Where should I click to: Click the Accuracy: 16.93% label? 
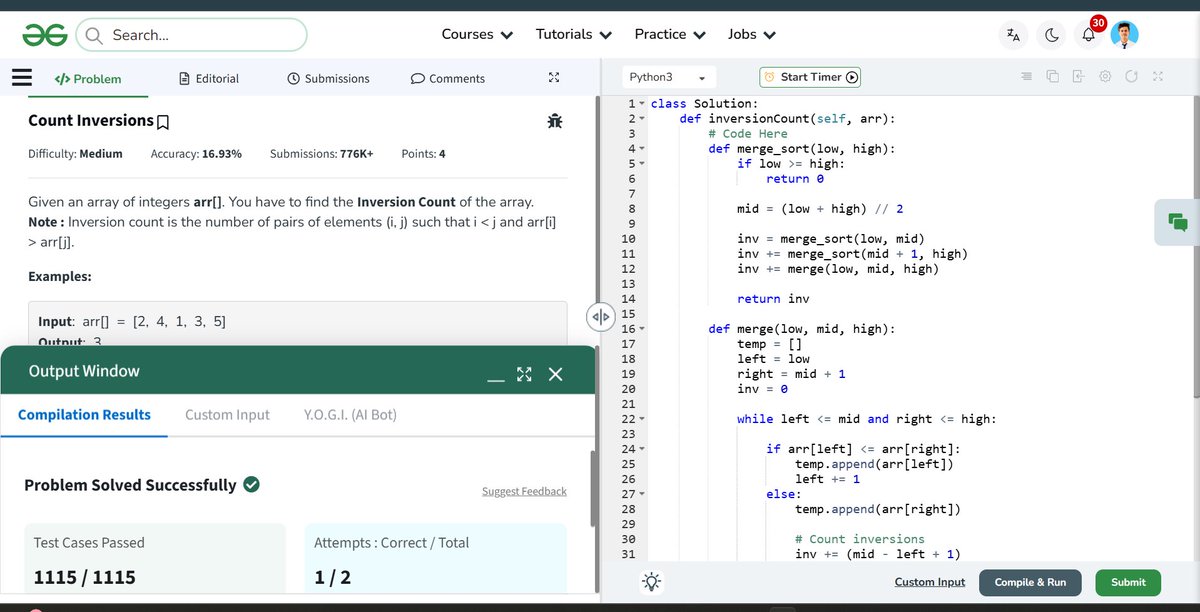coord(196,154)
